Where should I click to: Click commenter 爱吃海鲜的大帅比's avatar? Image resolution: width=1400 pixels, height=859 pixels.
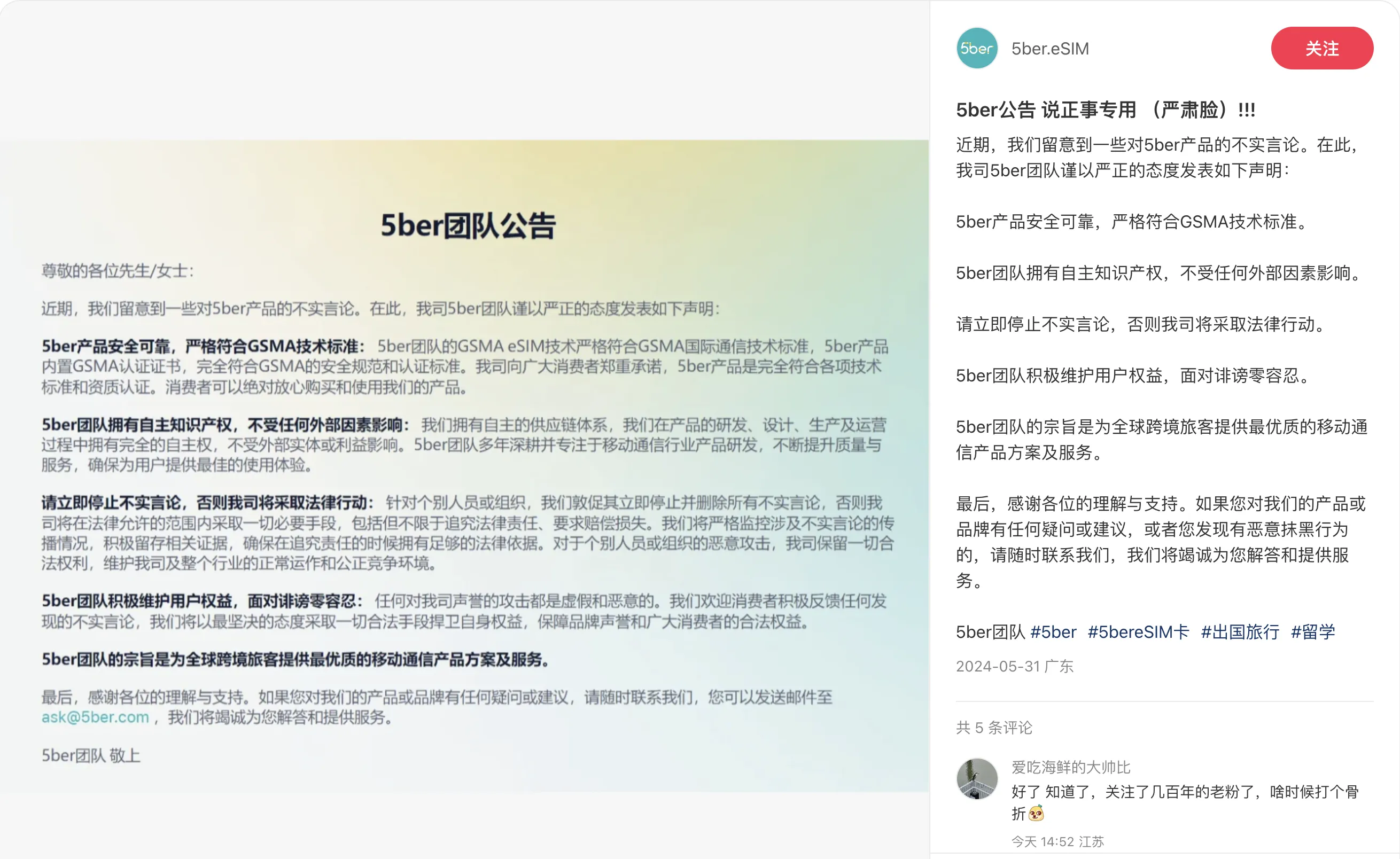point(977,779)
